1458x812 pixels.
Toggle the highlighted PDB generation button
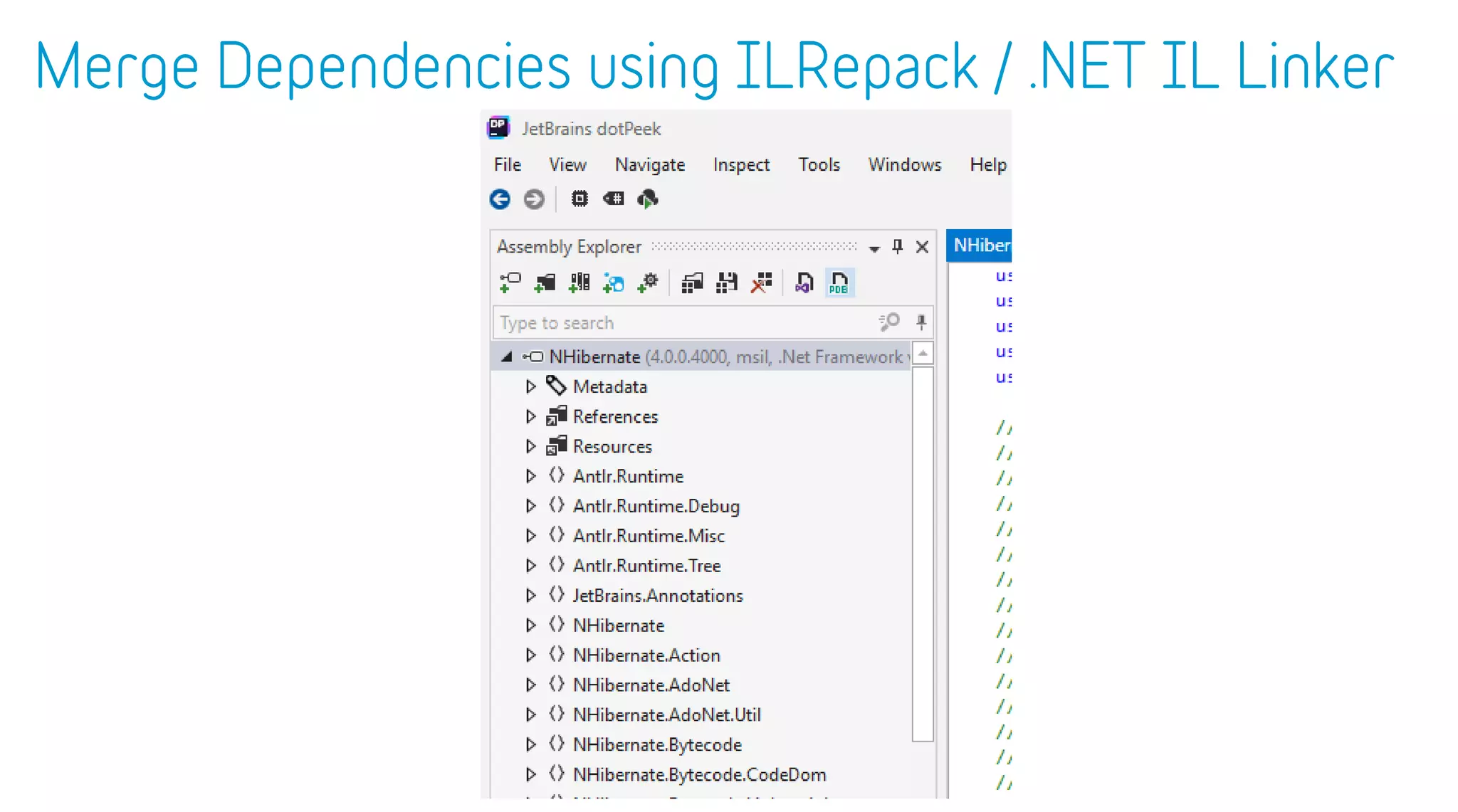839,283
